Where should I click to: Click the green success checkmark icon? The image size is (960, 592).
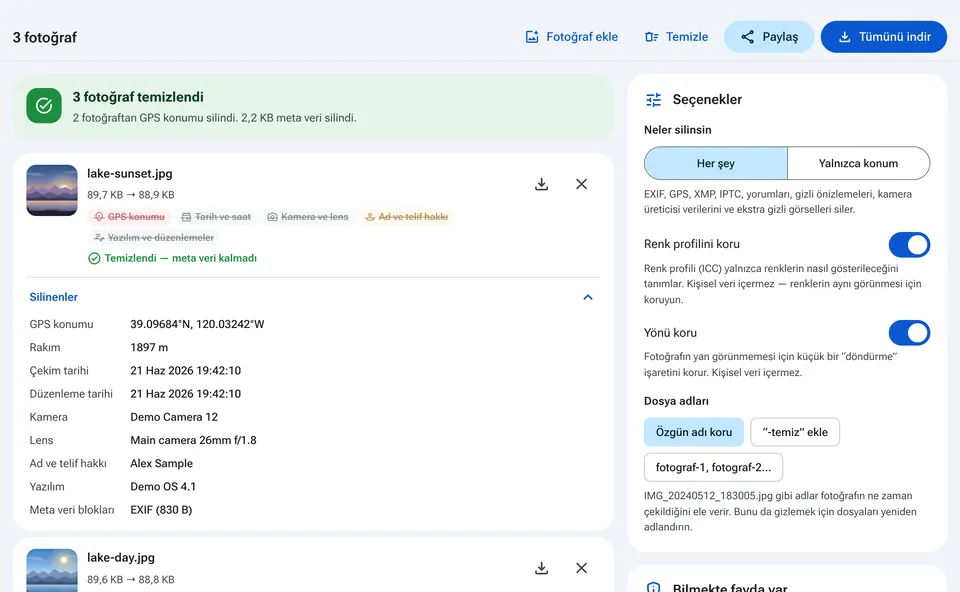[x=44, y=105]
